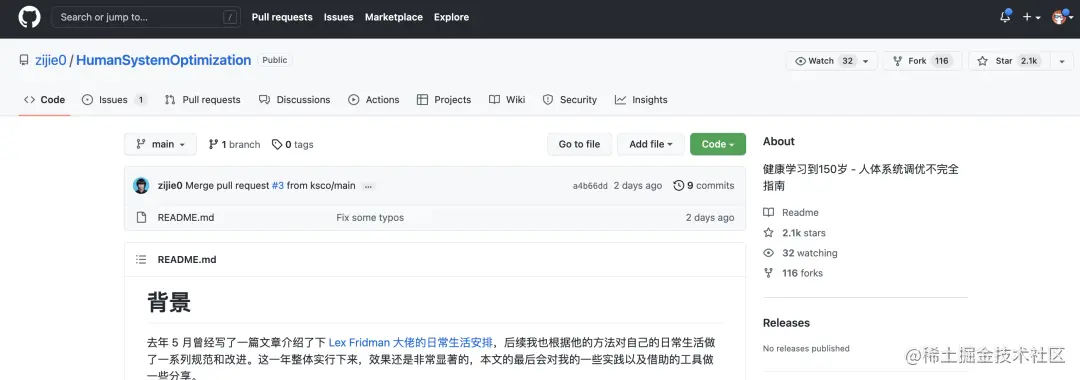Open the HumanSystemOptimization repository link
Image resolution: width=1080 pixels, height=380 pixels.
pos(163,61)
